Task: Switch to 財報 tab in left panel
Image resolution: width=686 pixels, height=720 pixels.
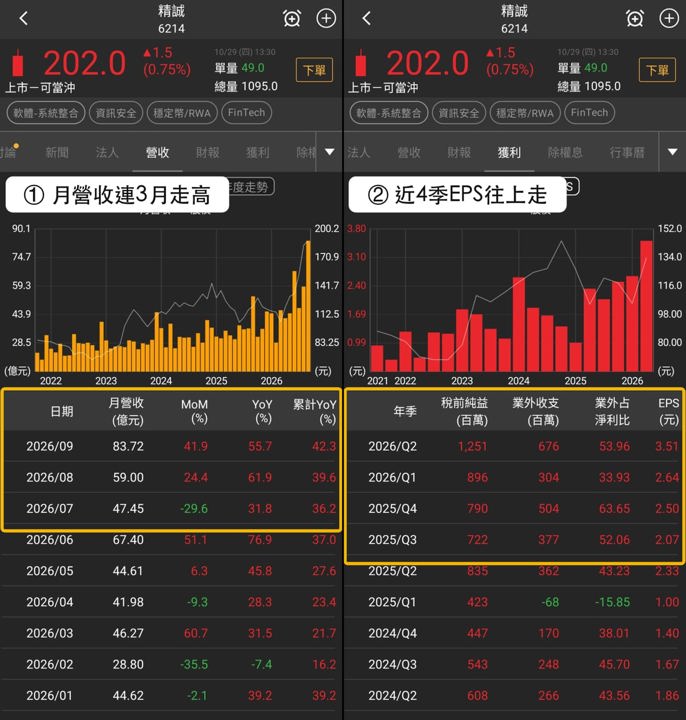Action: (208, 152)
